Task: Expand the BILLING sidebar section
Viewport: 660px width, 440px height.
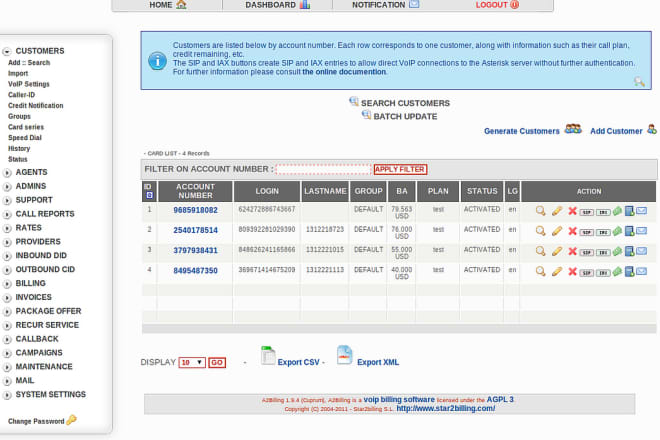Action: tap(7, 284)
